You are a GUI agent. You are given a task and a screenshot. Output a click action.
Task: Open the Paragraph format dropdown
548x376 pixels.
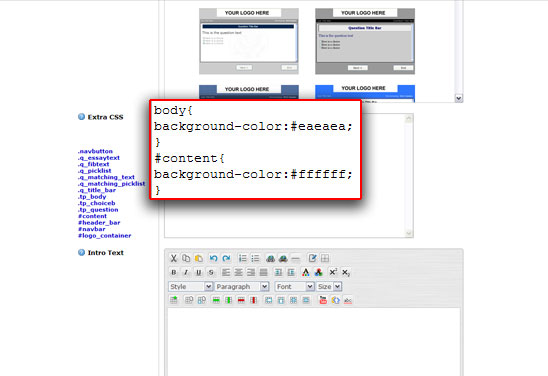click(241, 287)
